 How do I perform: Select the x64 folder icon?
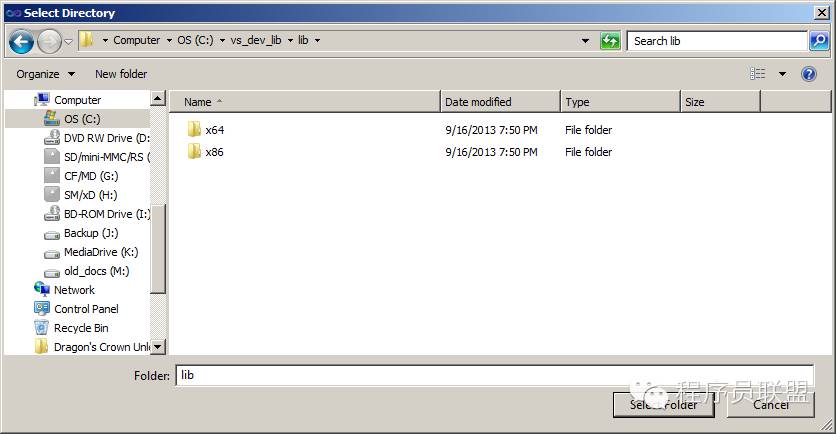coord(194,129)
